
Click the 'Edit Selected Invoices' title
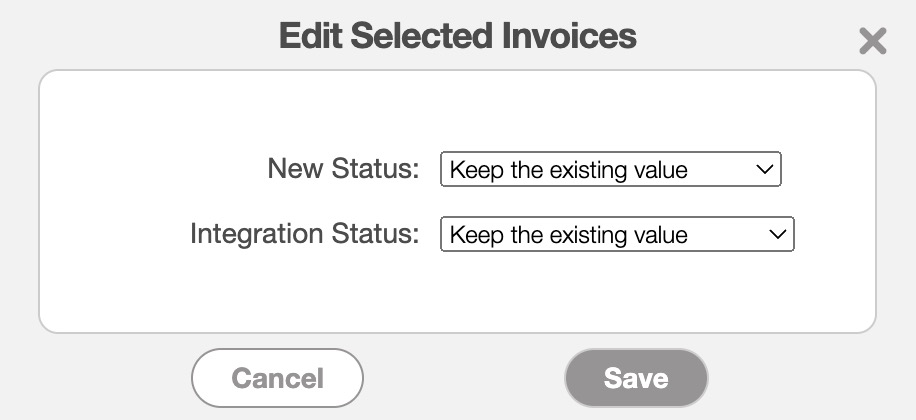(x=457, y=36)
